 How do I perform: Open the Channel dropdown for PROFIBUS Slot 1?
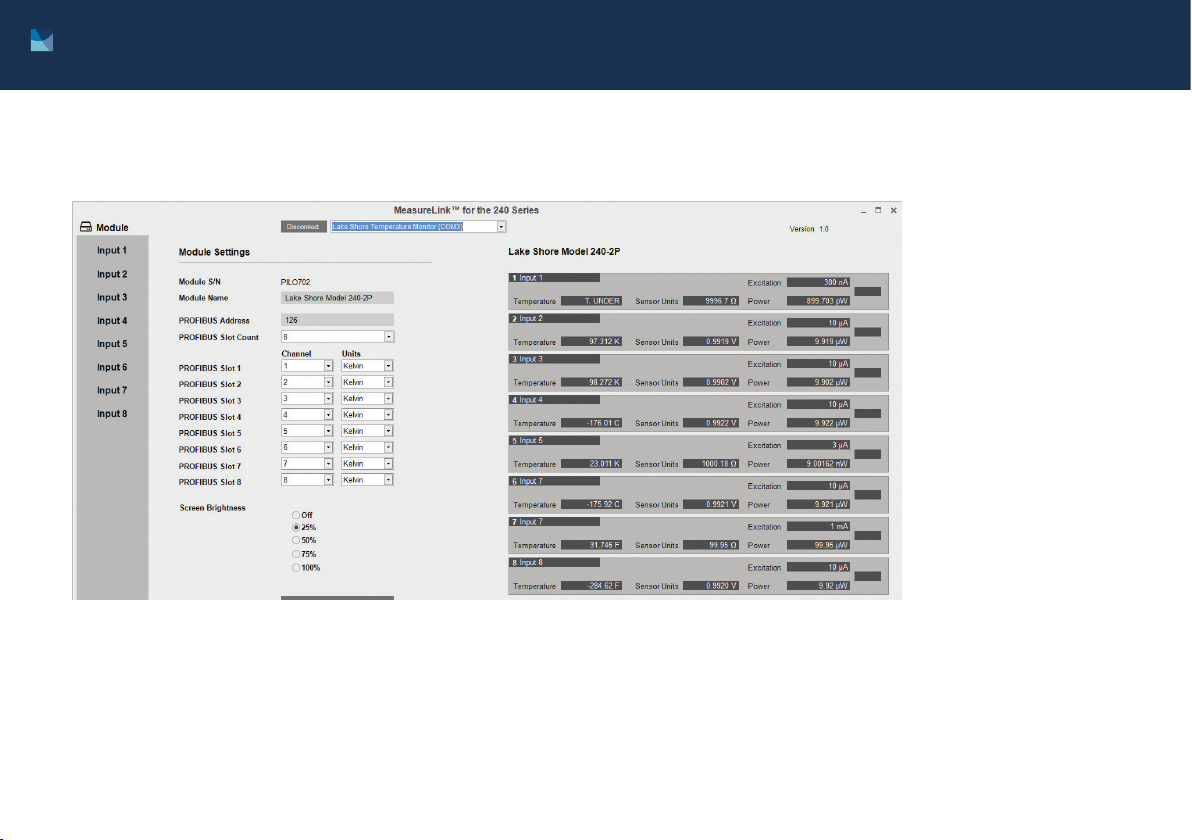tap(328, 366)
